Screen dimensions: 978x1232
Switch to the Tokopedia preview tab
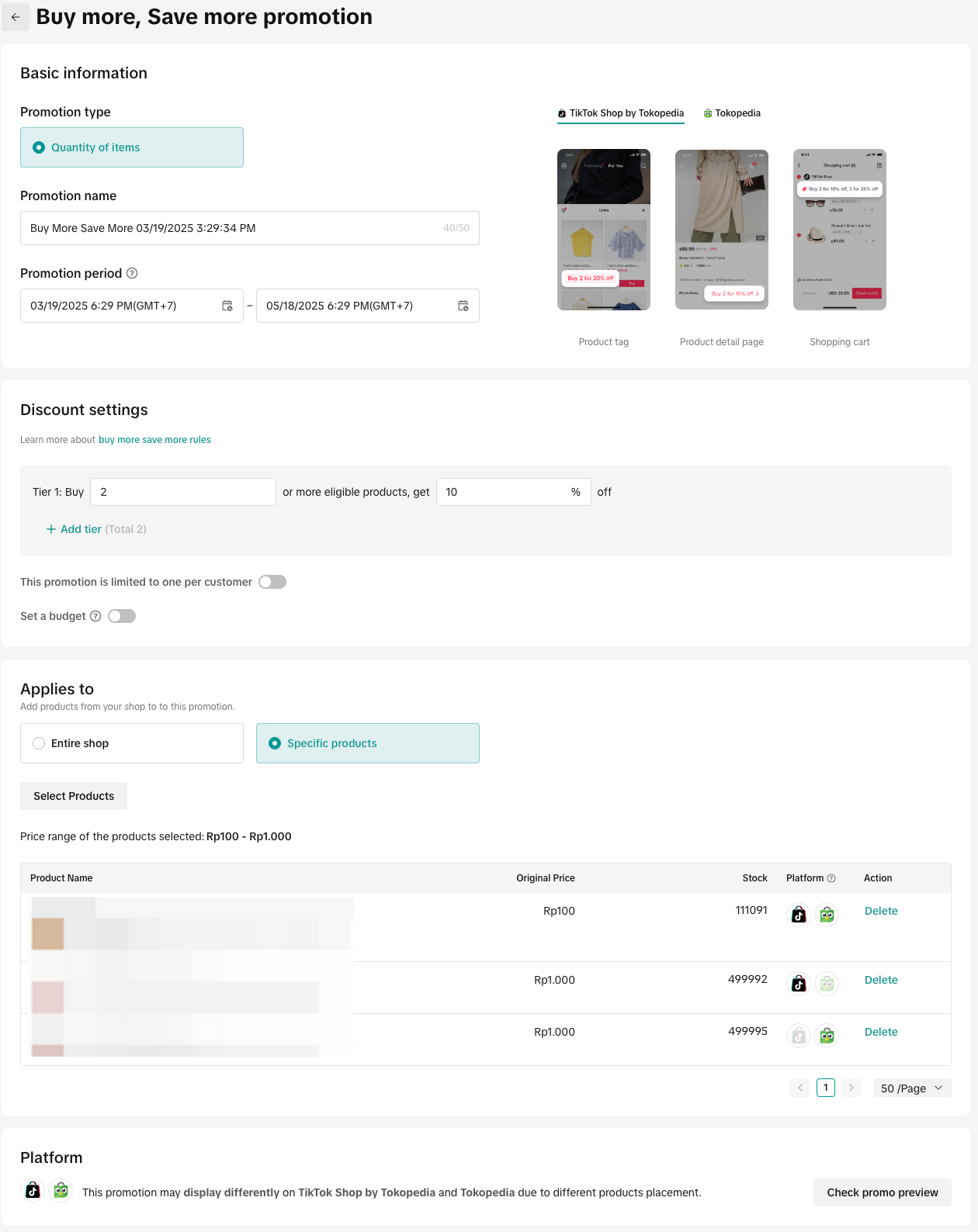(732, 113)
